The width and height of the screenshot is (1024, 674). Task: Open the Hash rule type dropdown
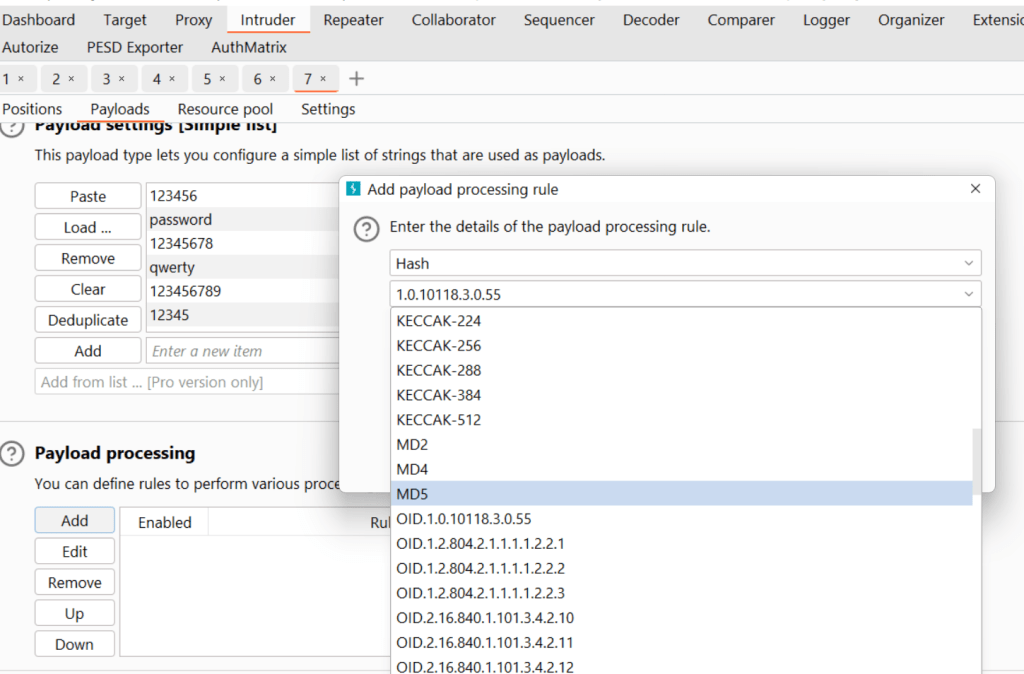685,263
